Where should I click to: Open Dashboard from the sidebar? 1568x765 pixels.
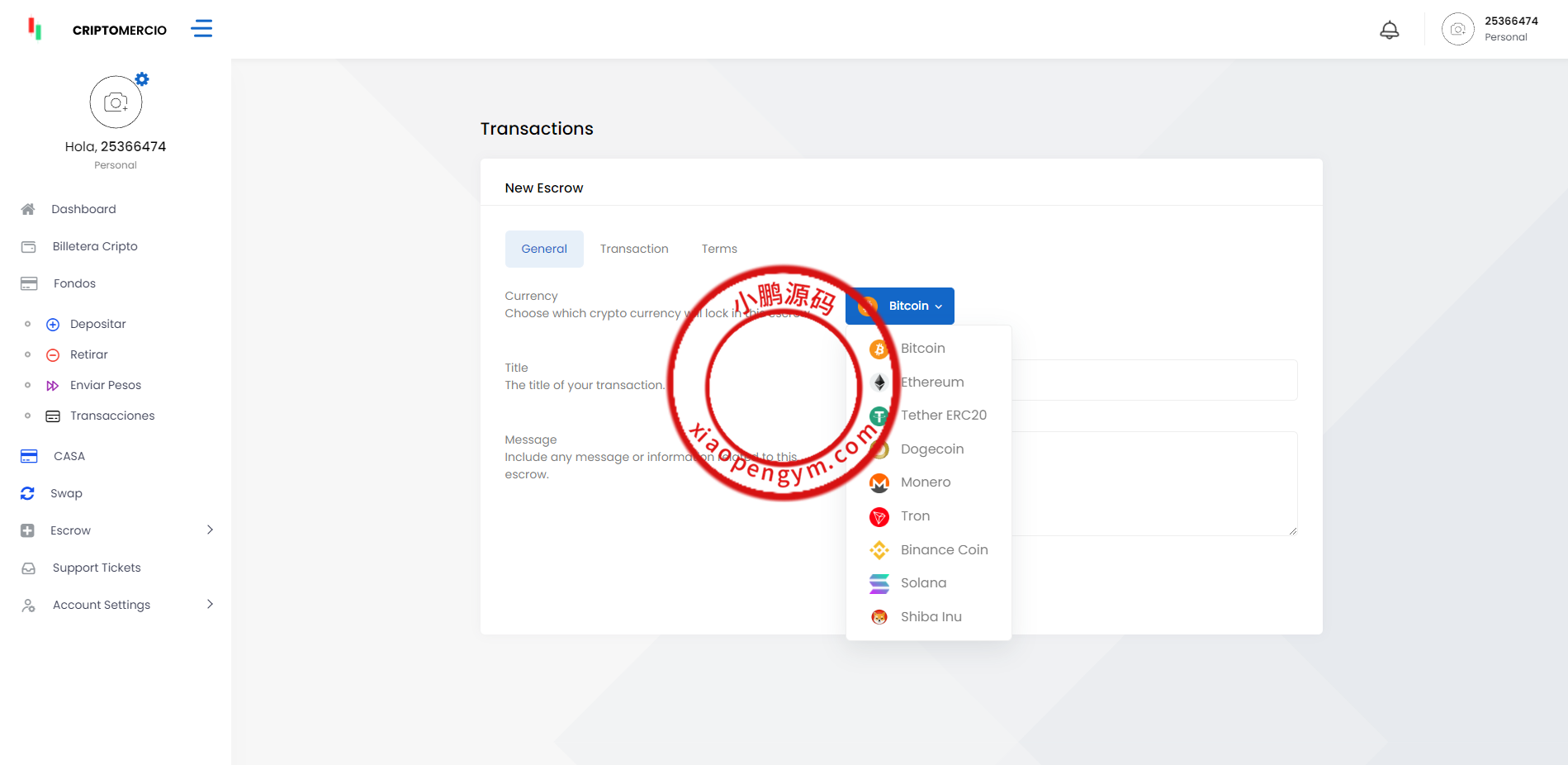click(x=83, y=209)
